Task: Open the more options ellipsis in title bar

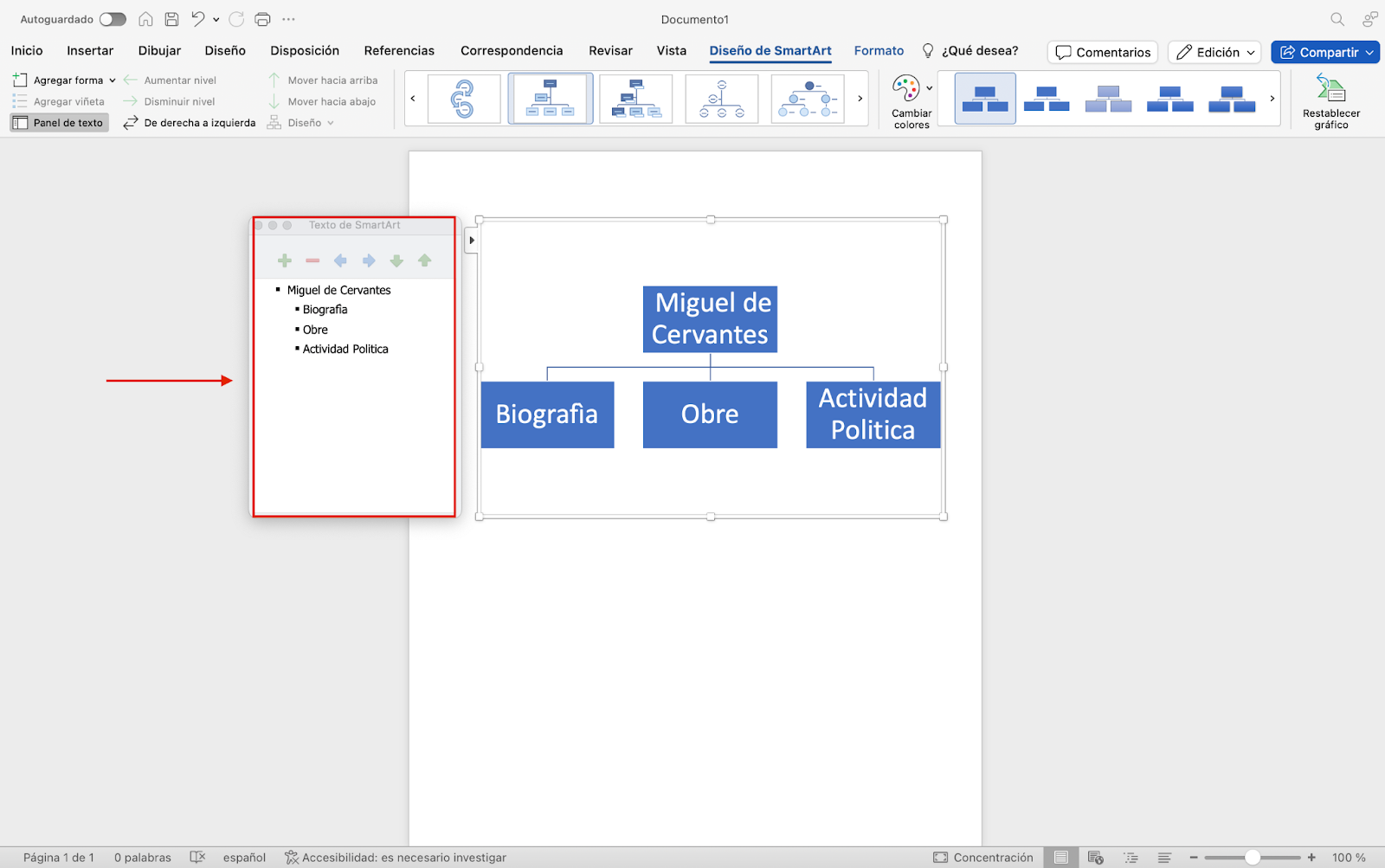Action: coord(289,19)
